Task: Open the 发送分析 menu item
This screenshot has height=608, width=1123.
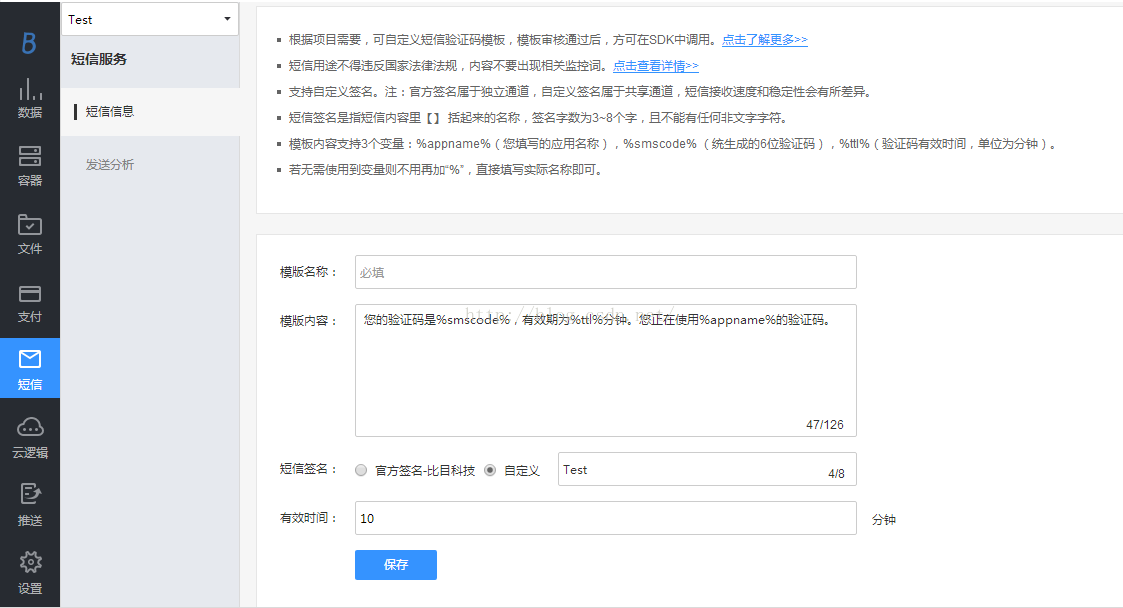Action: click(110, 164)
